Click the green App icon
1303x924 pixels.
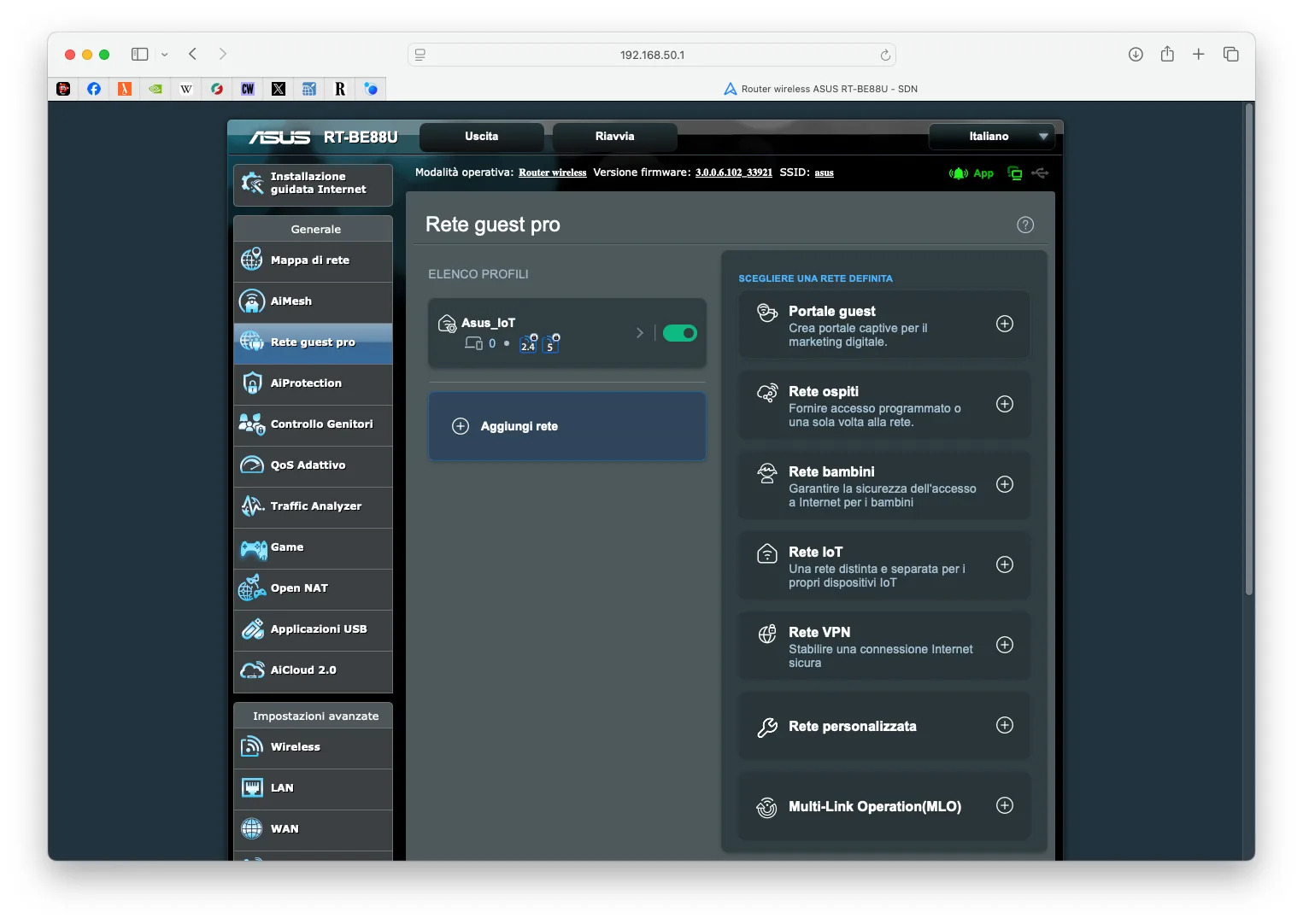971,173
